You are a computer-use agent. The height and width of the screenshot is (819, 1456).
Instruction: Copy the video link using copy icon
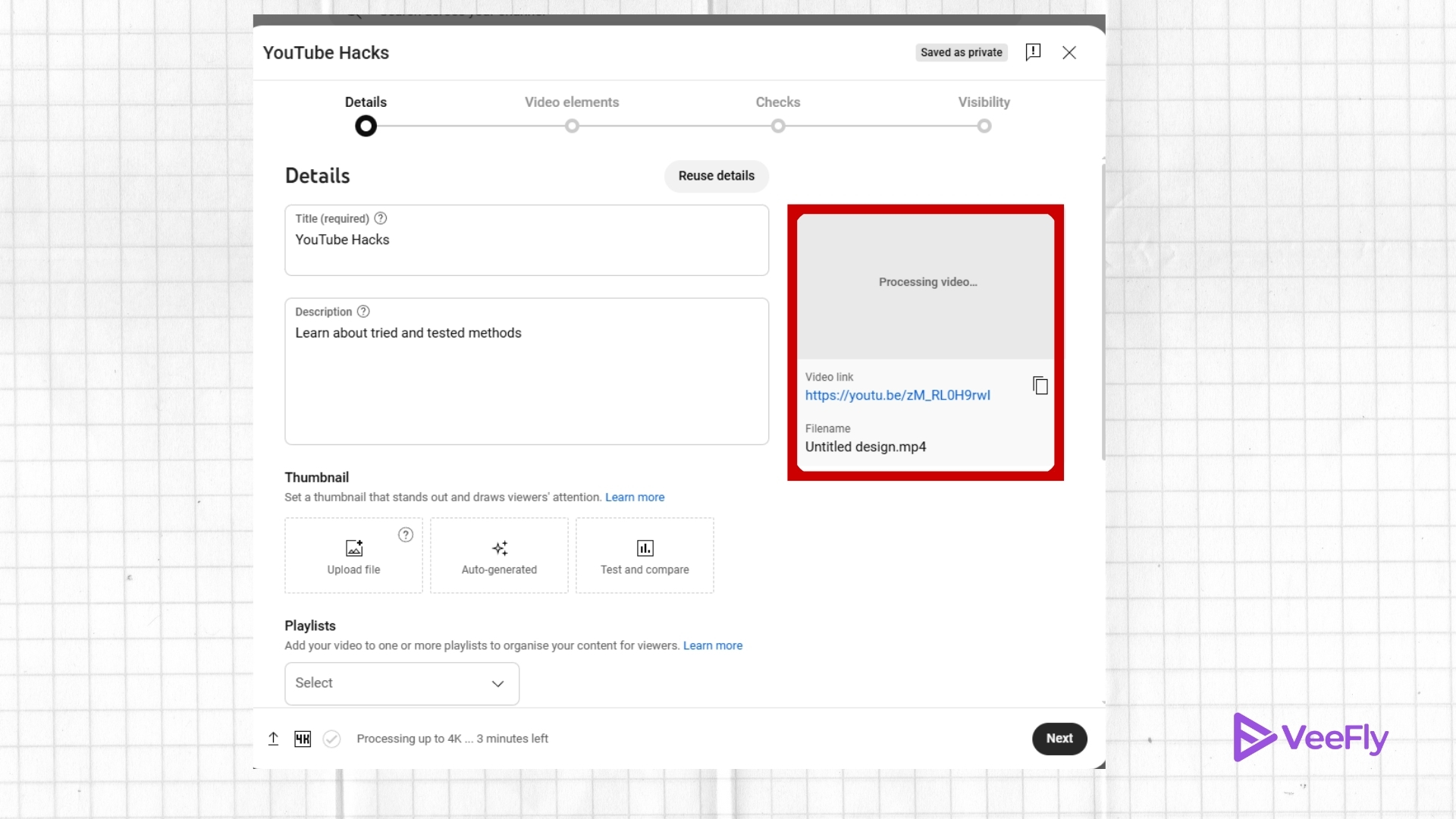tap(1040, 385)
